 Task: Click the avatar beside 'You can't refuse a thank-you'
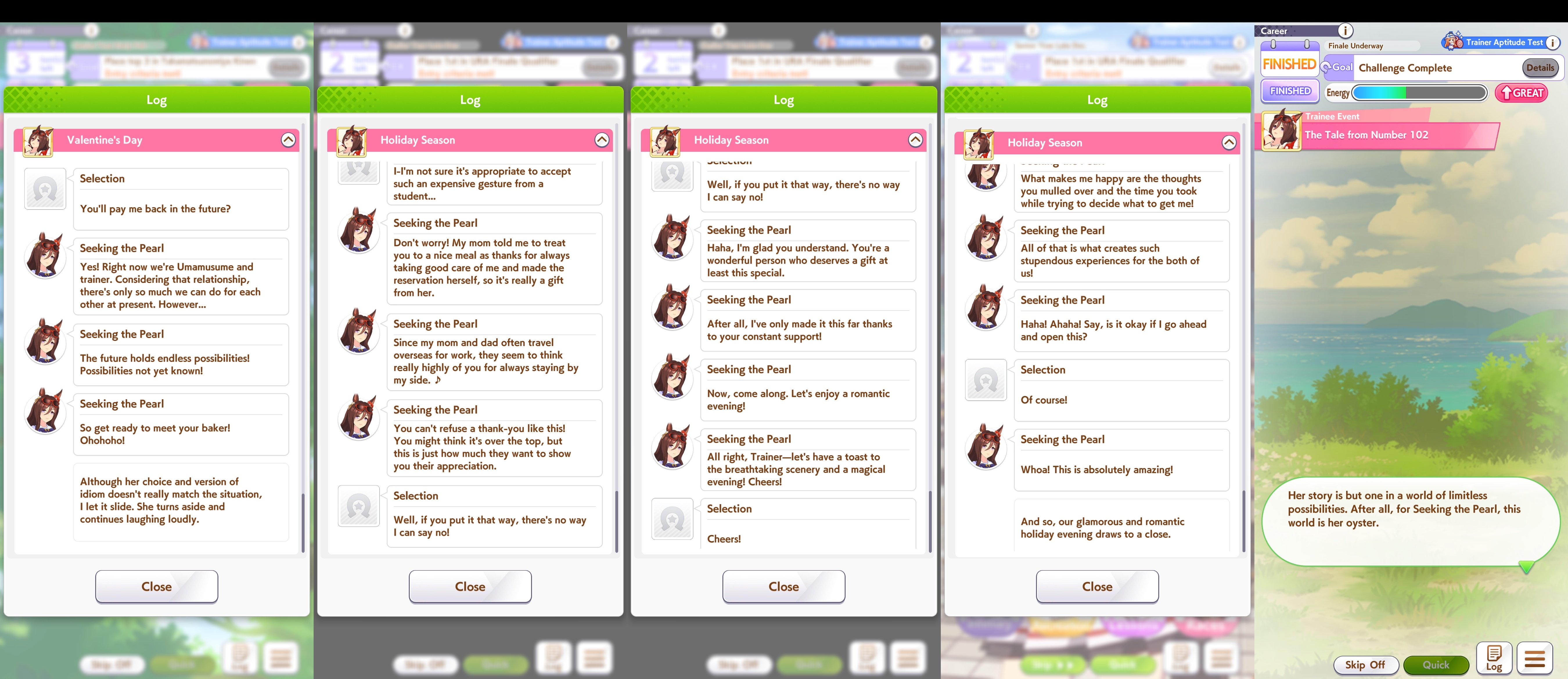[359, 417]
